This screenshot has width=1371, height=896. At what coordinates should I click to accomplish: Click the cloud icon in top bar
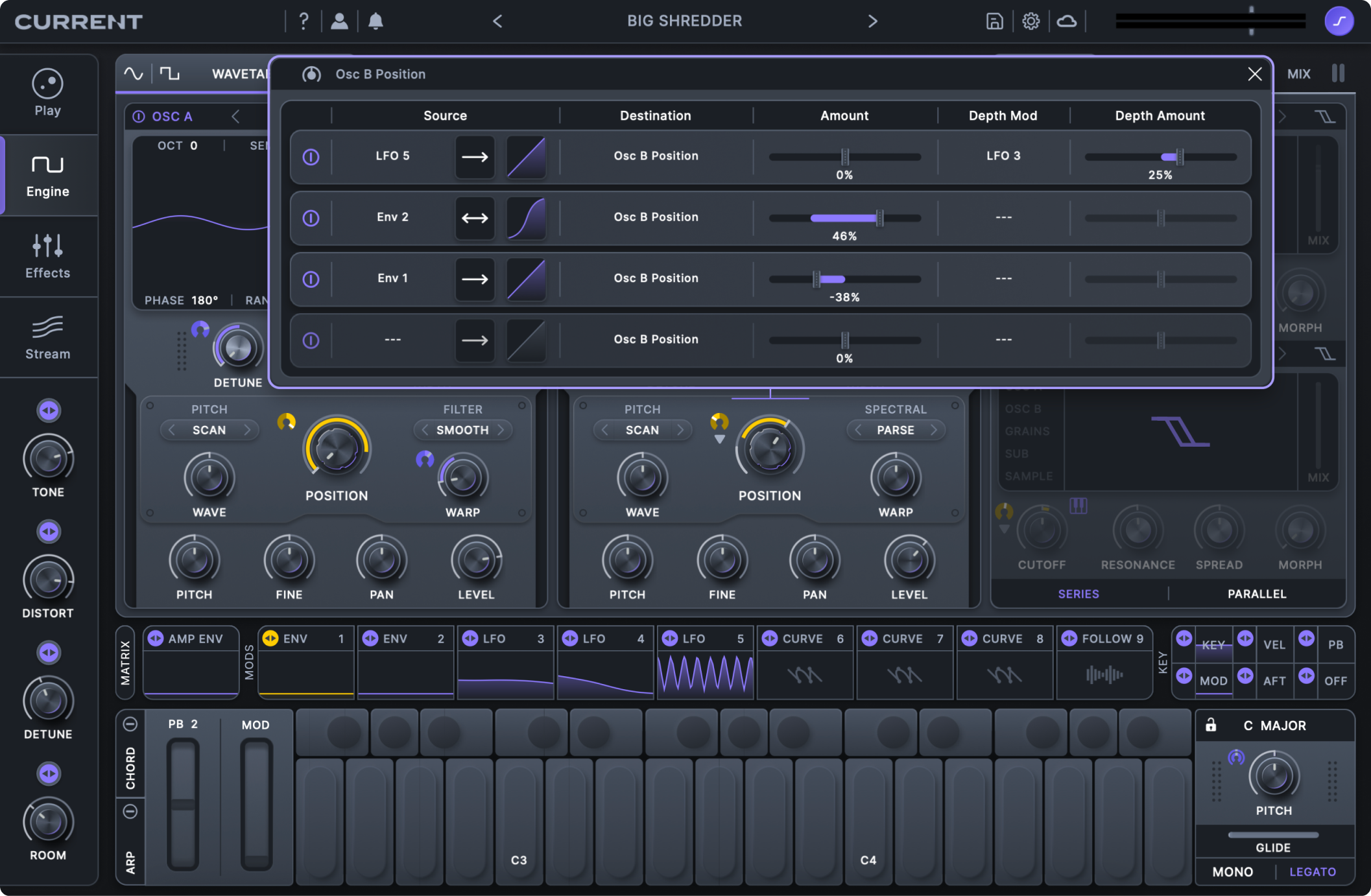[1067, 21]
